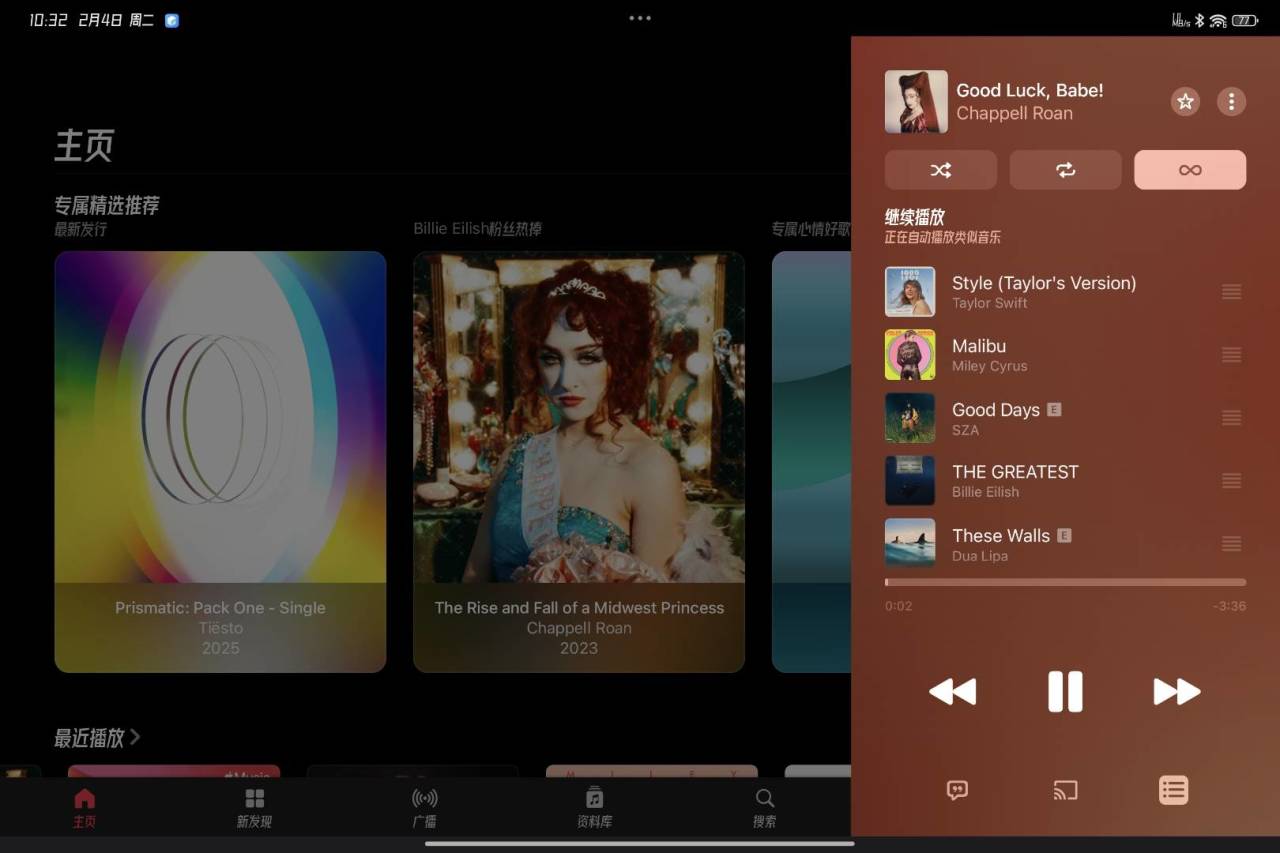
Task: Go to the 主页 tab
Action: pyautogui.click(x=85, y=809)
